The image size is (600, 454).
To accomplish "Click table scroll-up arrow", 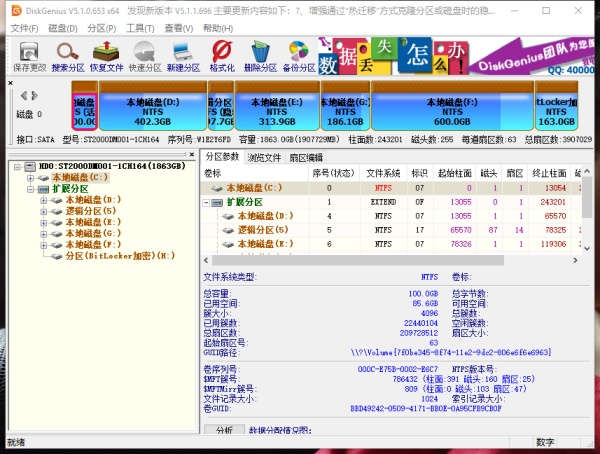I will [x=587, y=171].
